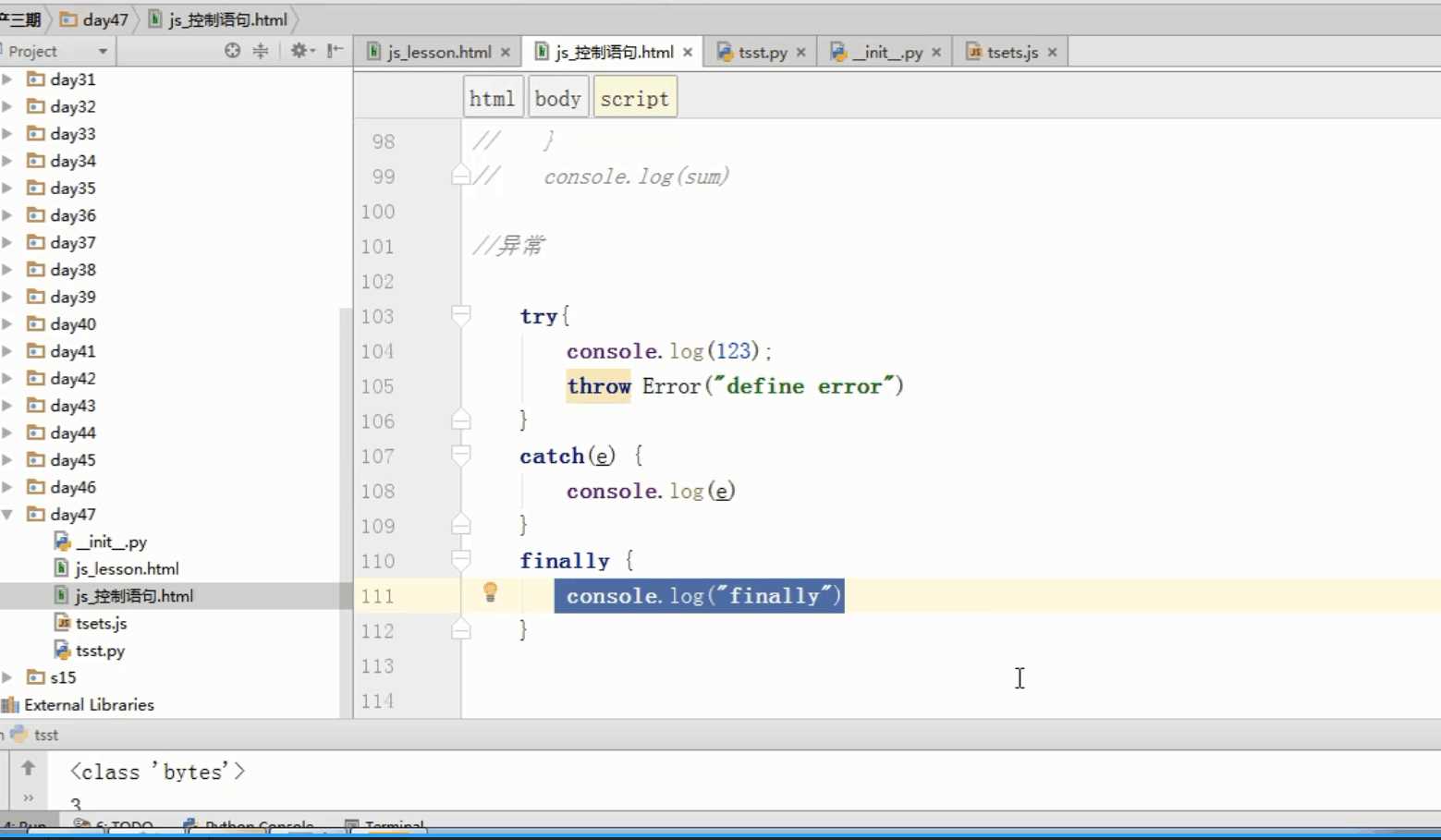This screenshot has width=1441, height=840.
Task: Click the script breadcrumb tag
Action: point(634,98)
